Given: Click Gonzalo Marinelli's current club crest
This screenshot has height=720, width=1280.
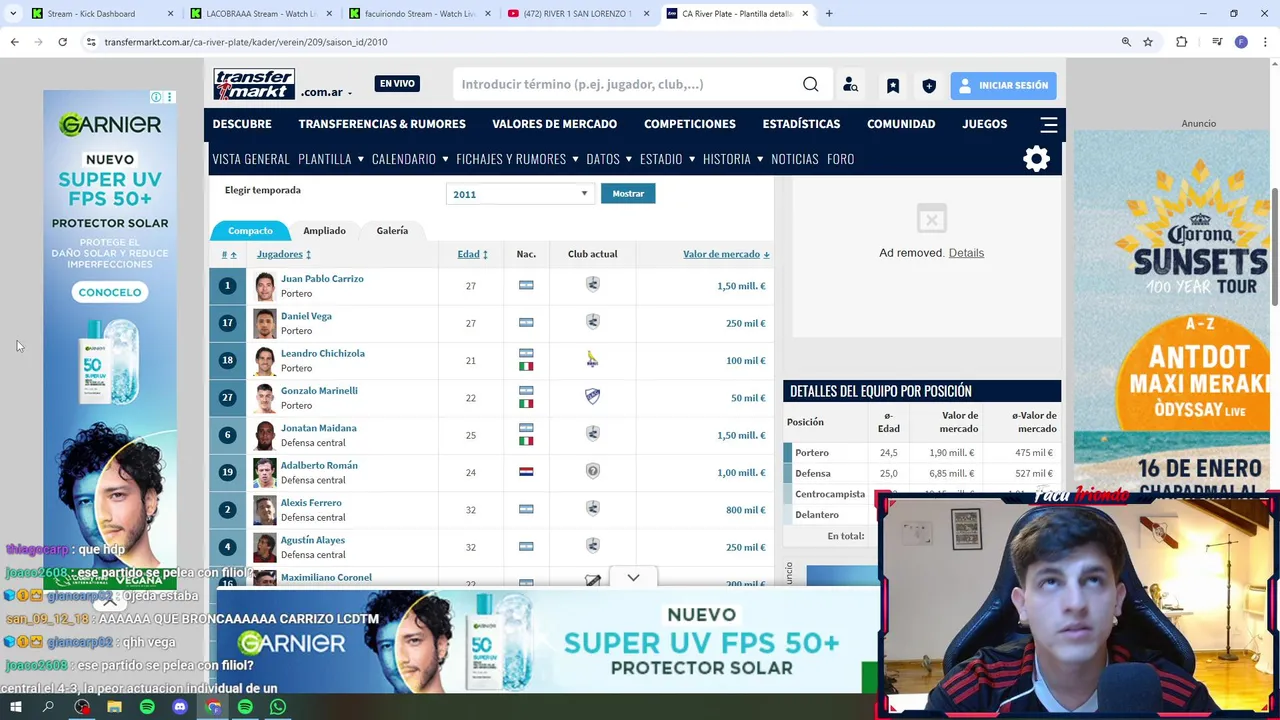Looking at the screenshot, I should (x=593, y=396).
